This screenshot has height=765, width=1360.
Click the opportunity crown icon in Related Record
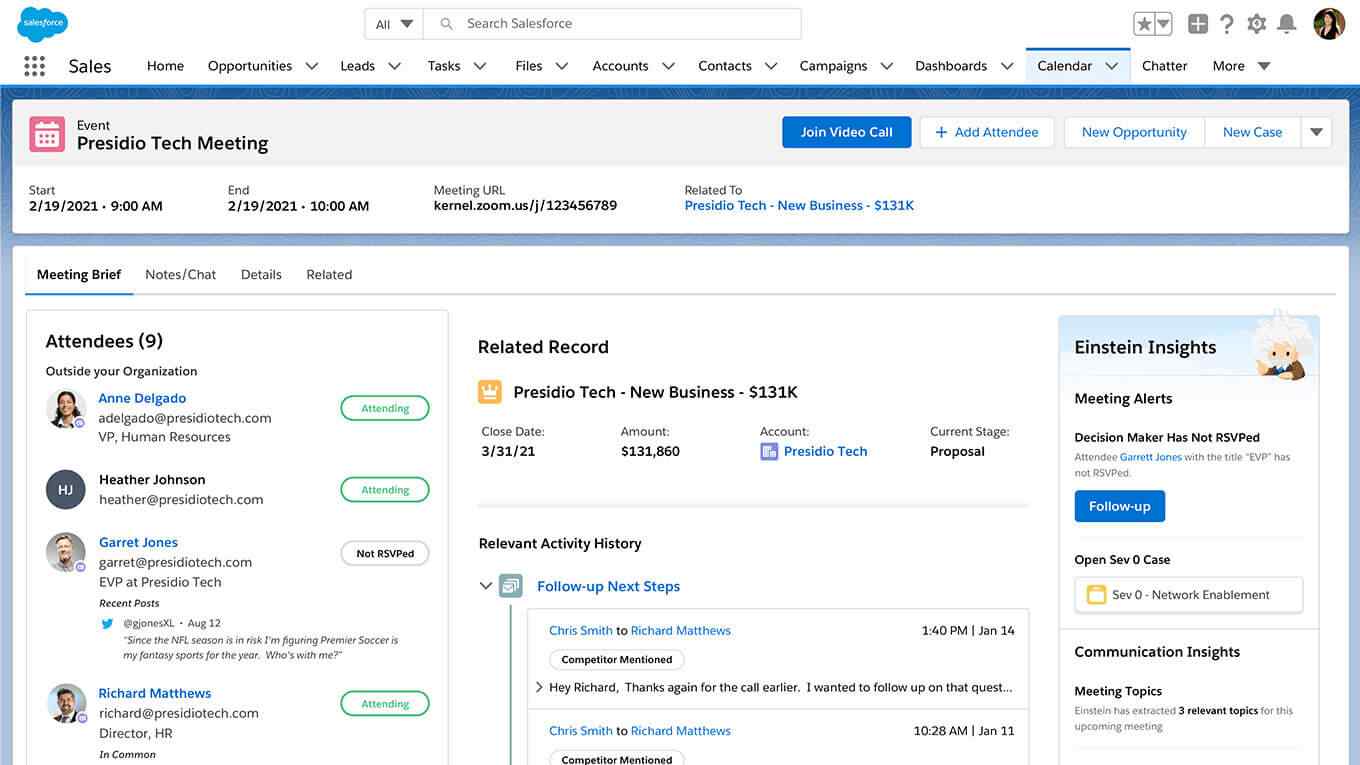(489, 392)
